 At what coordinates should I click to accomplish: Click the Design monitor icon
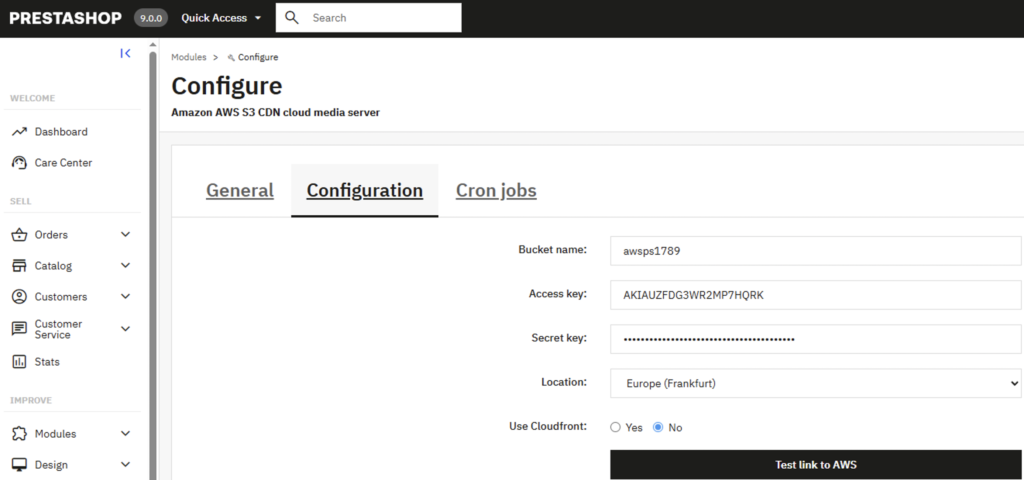pyautogui.click(x=19, y=465)
